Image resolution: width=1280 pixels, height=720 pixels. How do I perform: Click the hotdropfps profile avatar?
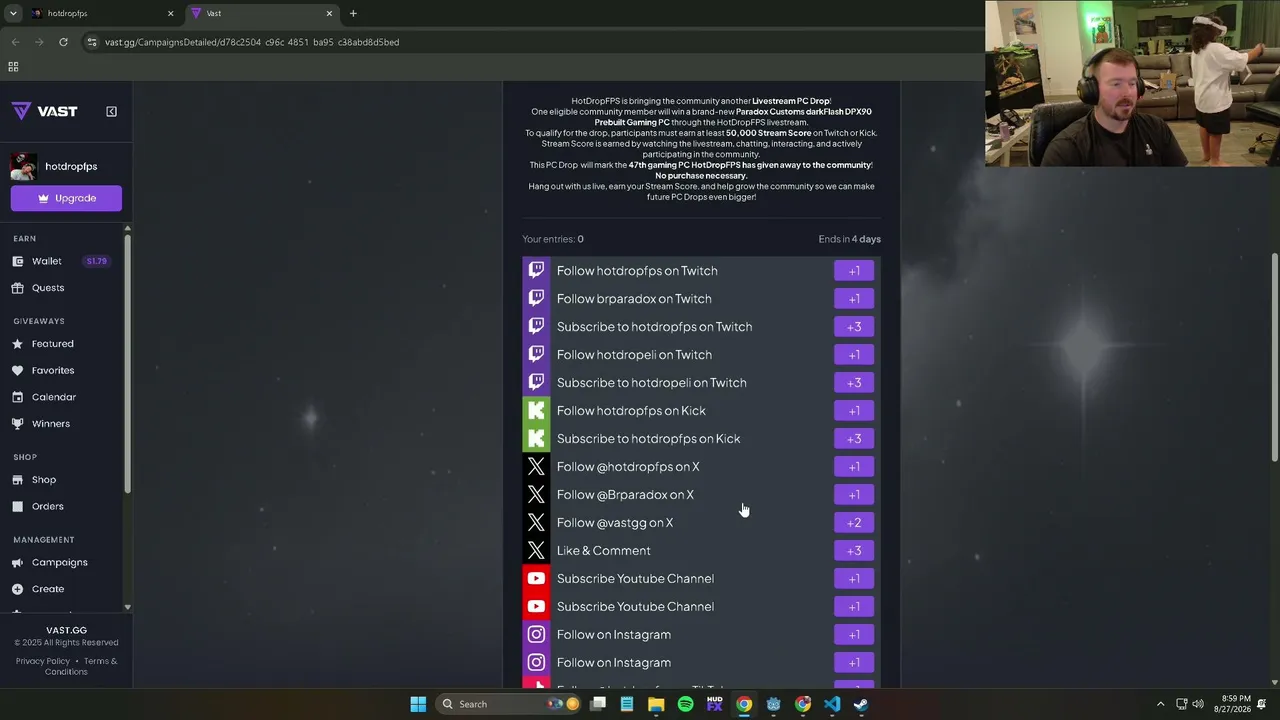click(24, 166)
